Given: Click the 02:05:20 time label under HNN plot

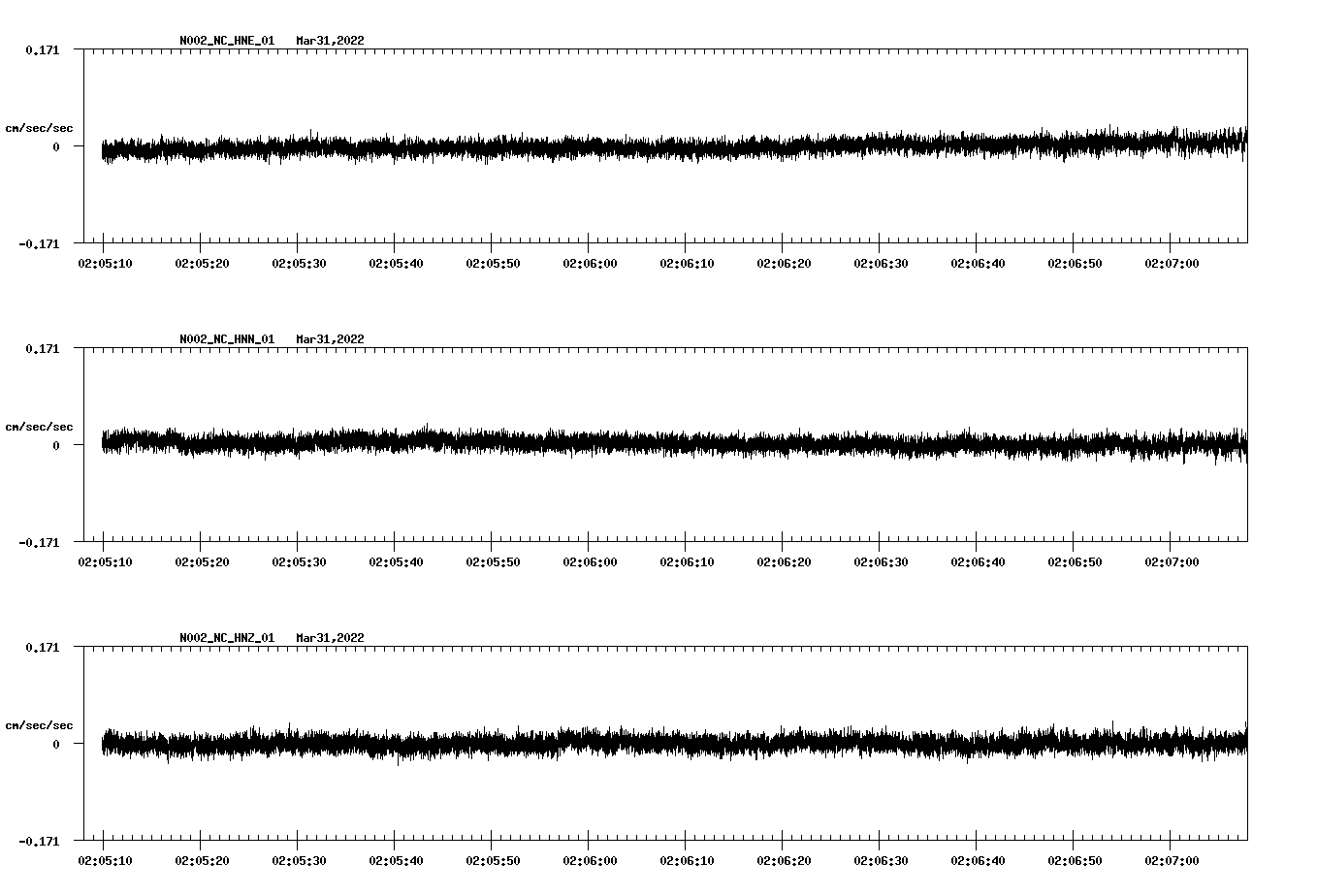Looking at the screenshot, I should pyautogui.click(x=202, y=561).
